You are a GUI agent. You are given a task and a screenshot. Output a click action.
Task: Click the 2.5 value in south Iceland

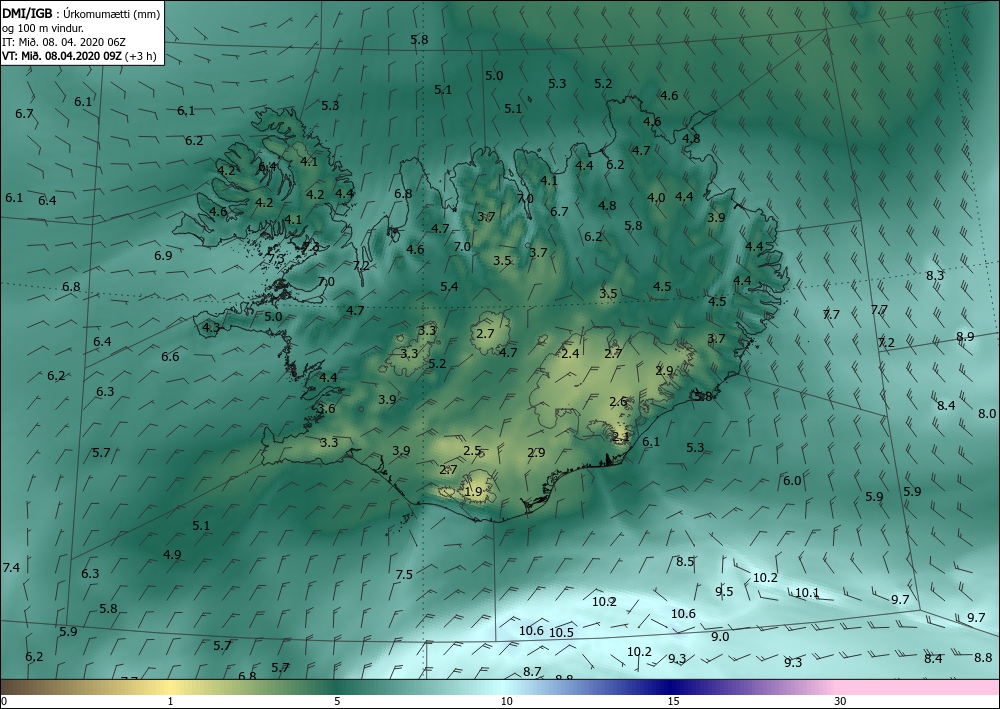tap(472, 451)
